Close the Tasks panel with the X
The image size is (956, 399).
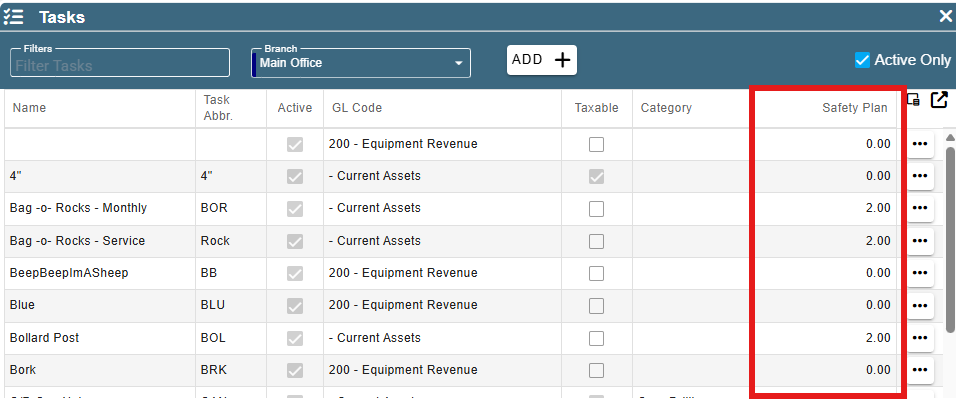(x=945, y=17)
